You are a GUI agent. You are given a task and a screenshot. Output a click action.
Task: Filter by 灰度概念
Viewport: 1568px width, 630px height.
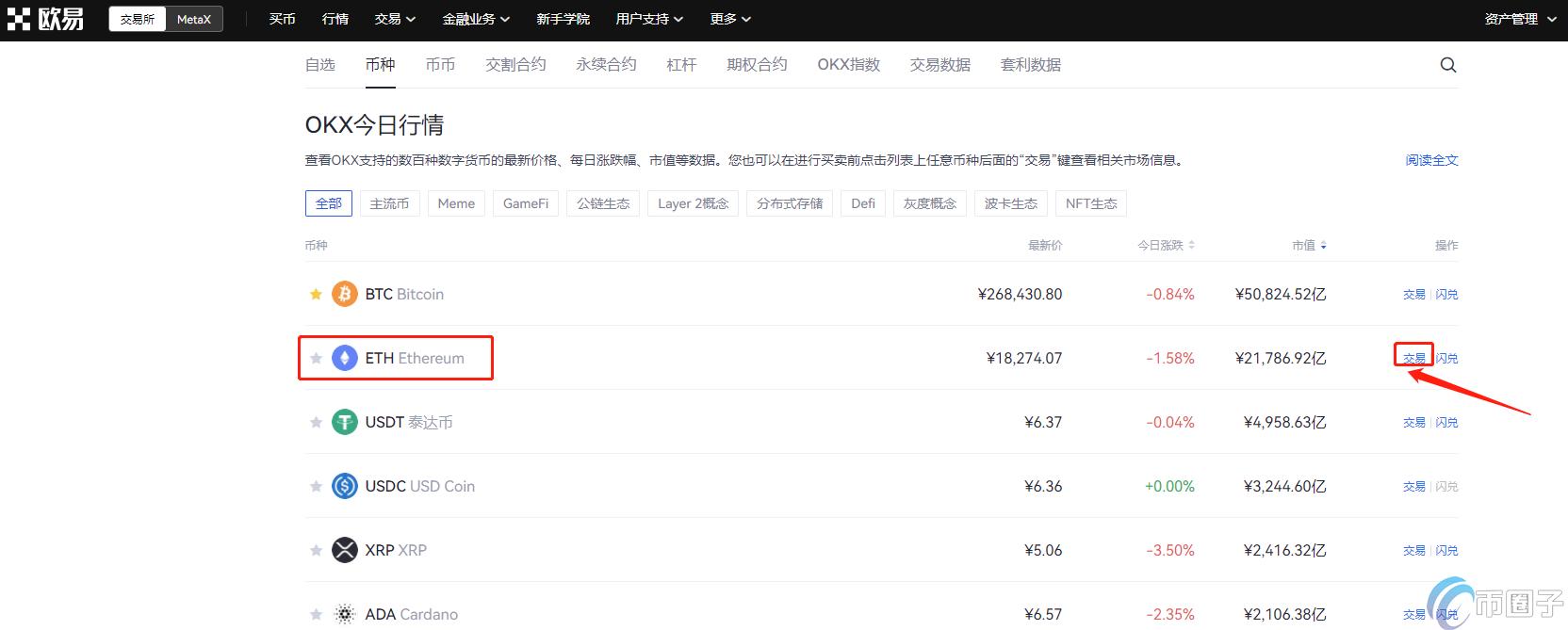coord(930,203)
